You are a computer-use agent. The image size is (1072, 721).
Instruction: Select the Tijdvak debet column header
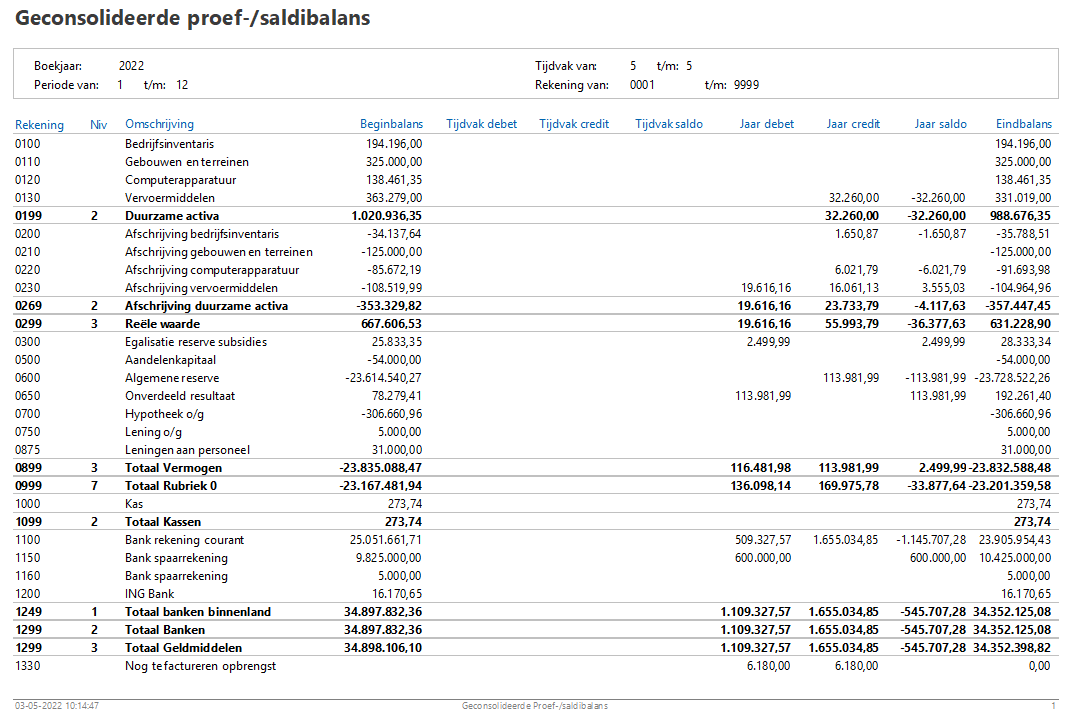(481, 124)
